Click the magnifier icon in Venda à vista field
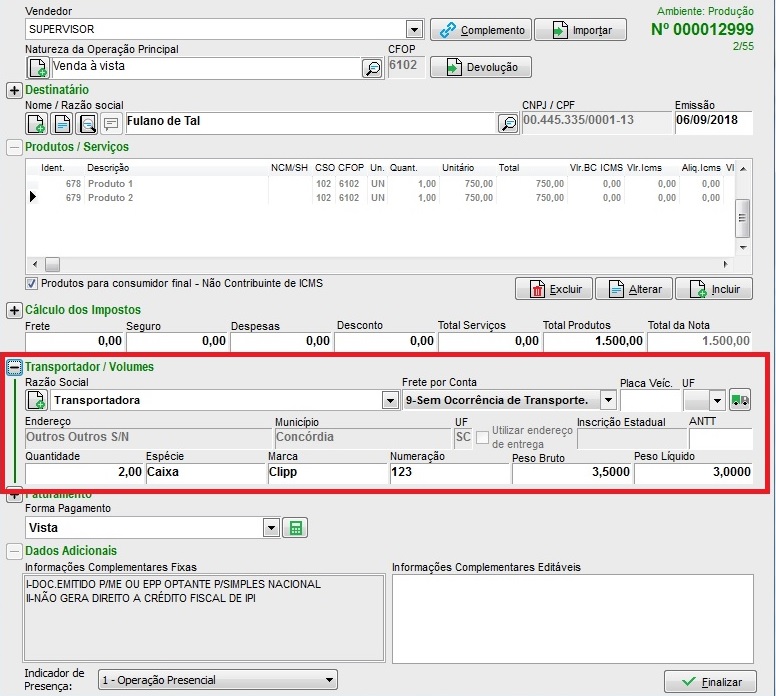This screenshot has height=696, width=776. click(x=371, y=68)
